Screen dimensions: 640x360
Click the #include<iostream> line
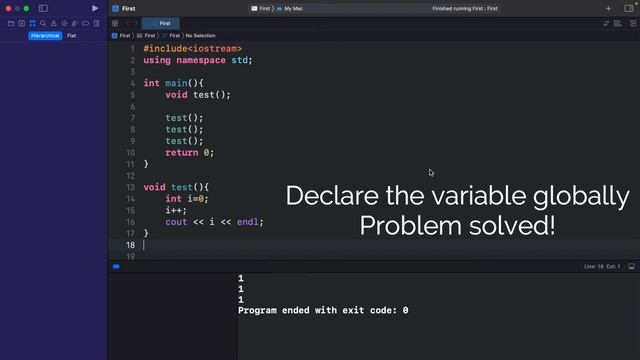[193, 49]
